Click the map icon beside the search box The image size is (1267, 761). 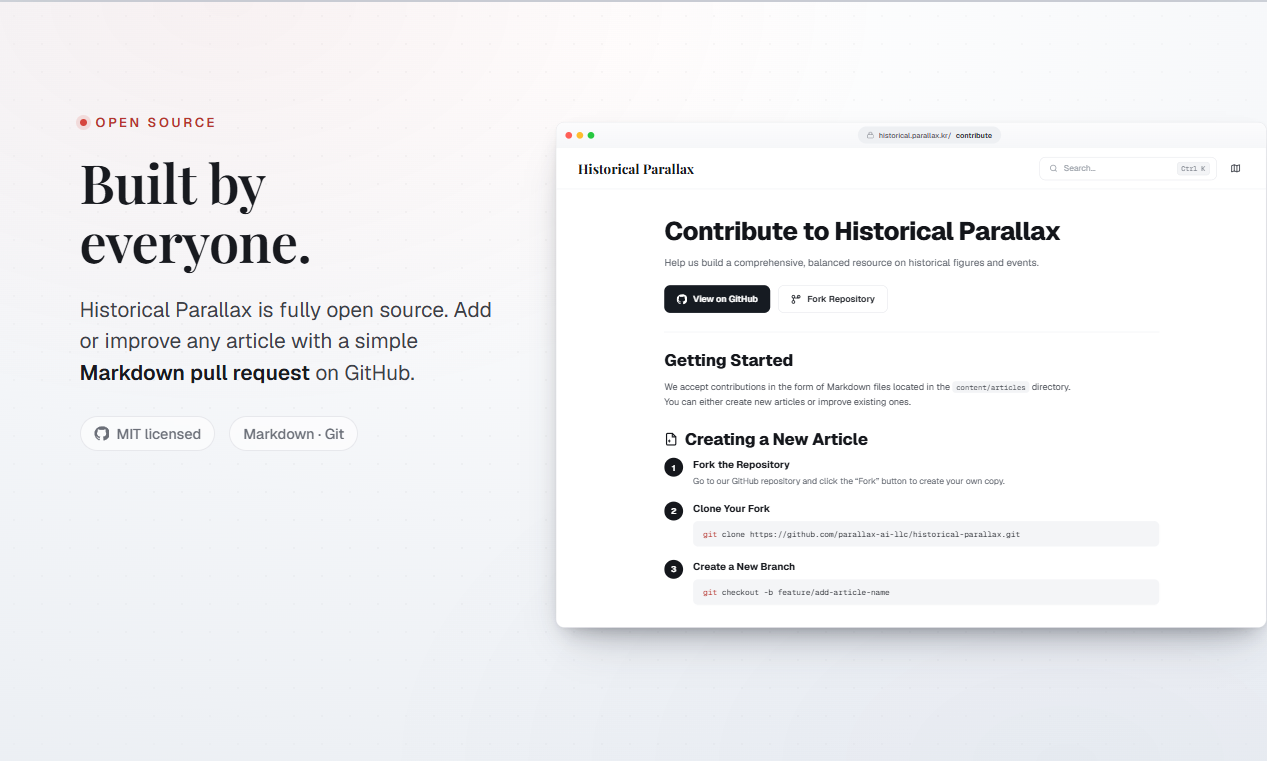tap(1235, 168)
